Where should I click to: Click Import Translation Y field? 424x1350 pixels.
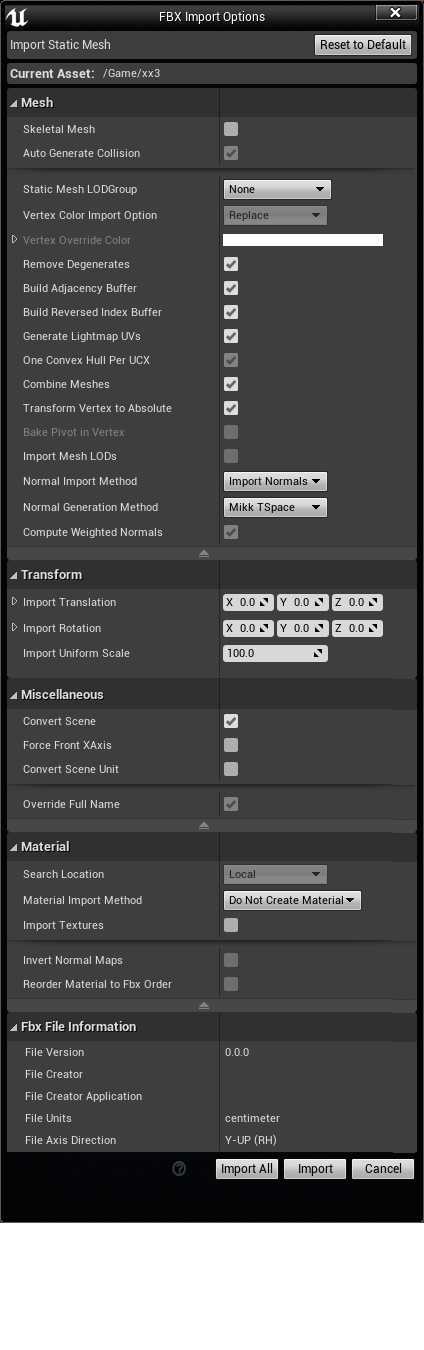coord(302,602)
